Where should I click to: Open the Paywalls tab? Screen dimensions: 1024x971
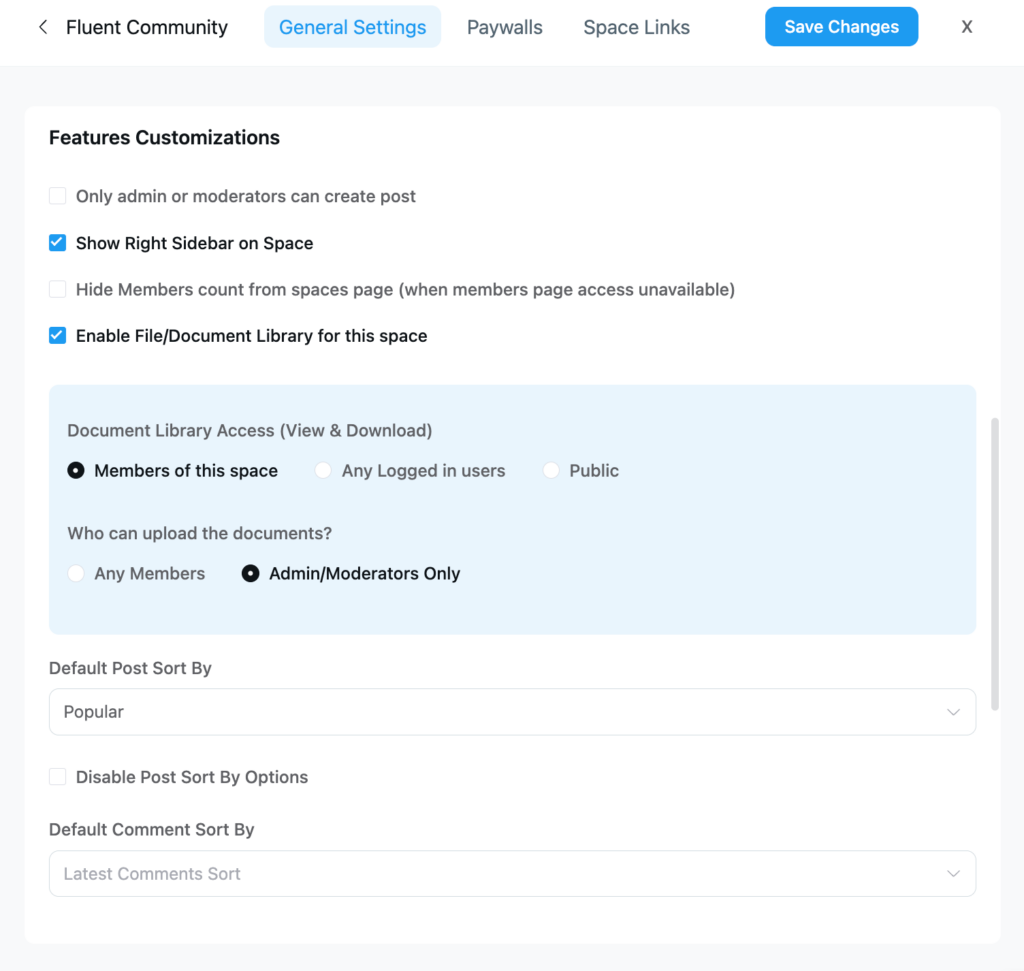(x=505, y=28)
